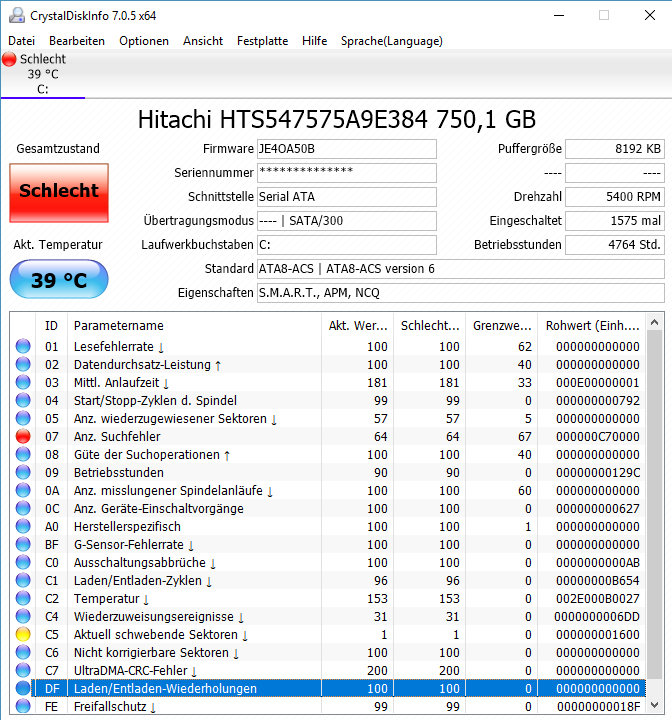Click the blue status icon for Lesefehlerrate
The image size is (672, 720).
coord(23,346)
